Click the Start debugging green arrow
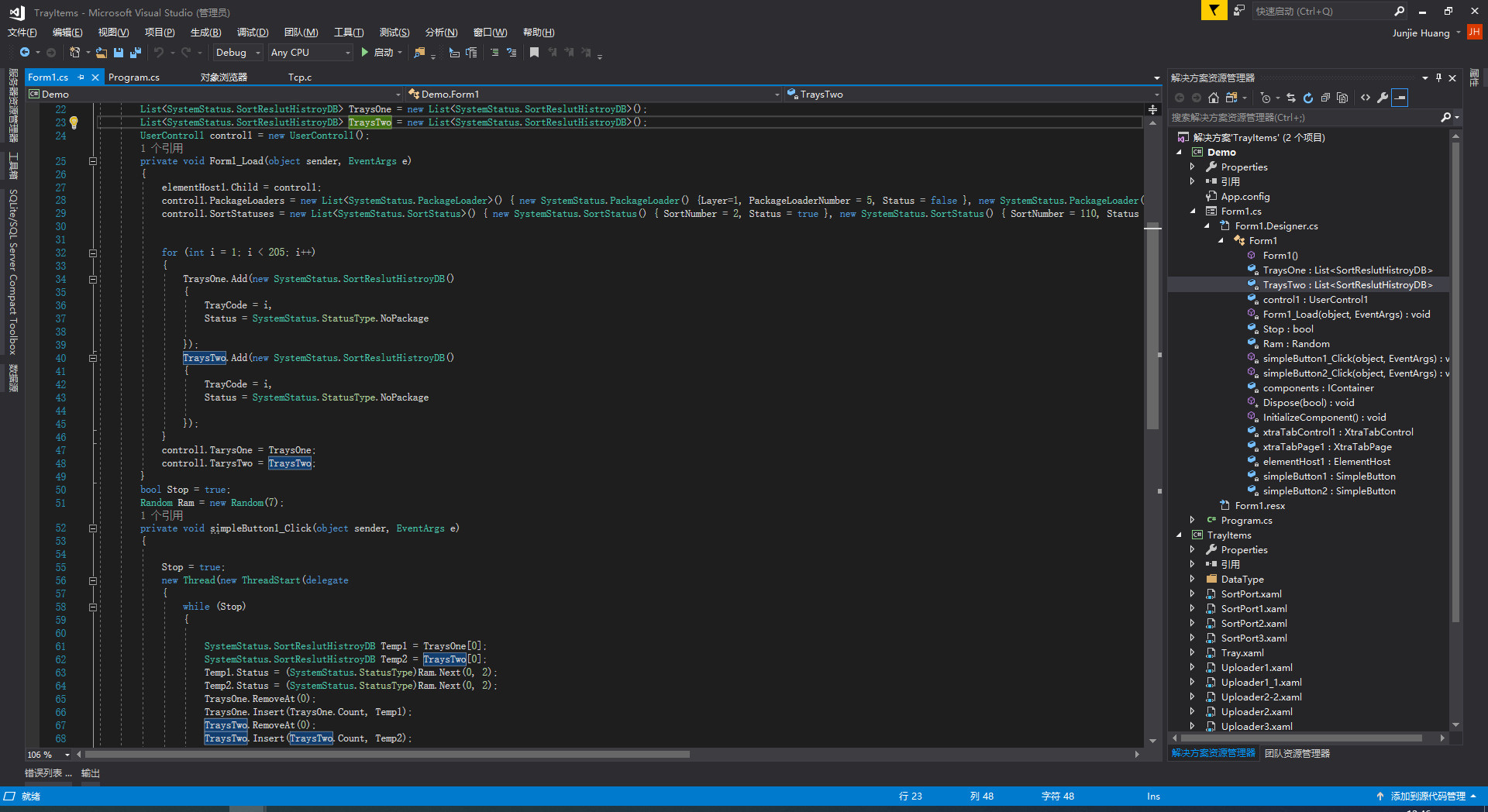This screenshot has height=812, width=1488. (x=364, y=53)
